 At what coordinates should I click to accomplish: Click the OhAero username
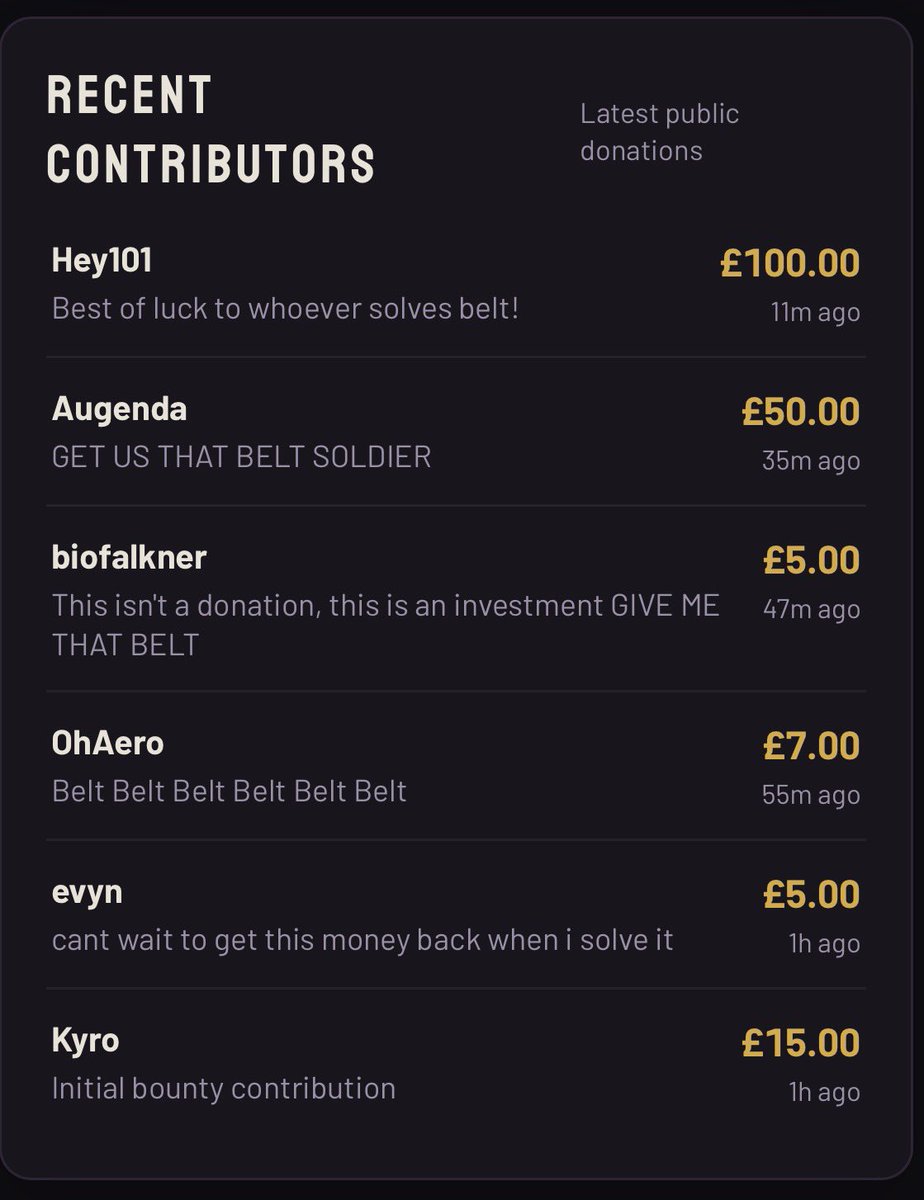(107, 743)
